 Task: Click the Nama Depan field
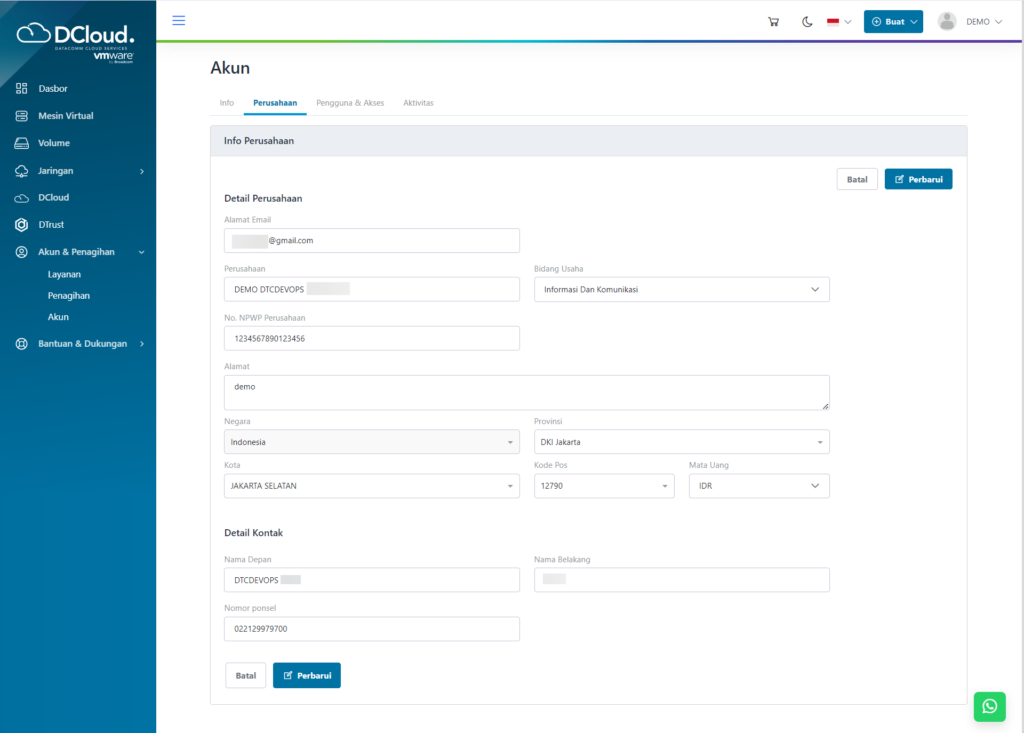[x=372, y=580]
